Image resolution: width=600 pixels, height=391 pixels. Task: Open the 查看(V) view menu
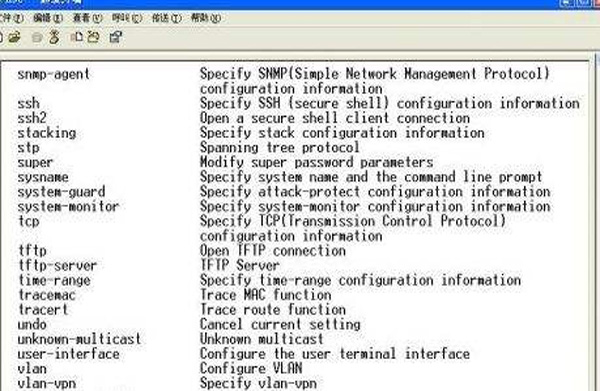click(88, 18)
